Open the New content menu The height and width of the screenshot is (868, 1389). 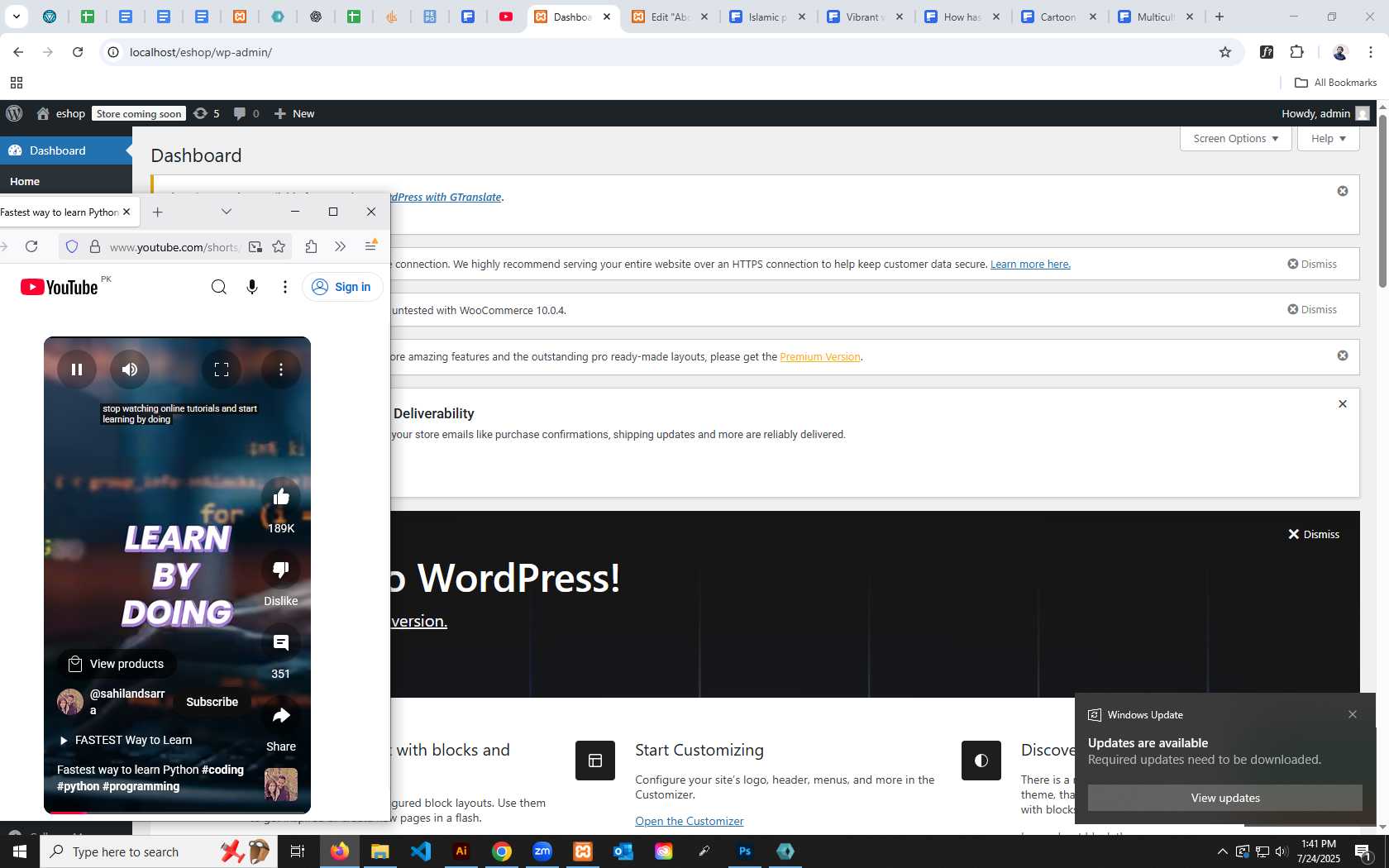click(x=294, y=113)
